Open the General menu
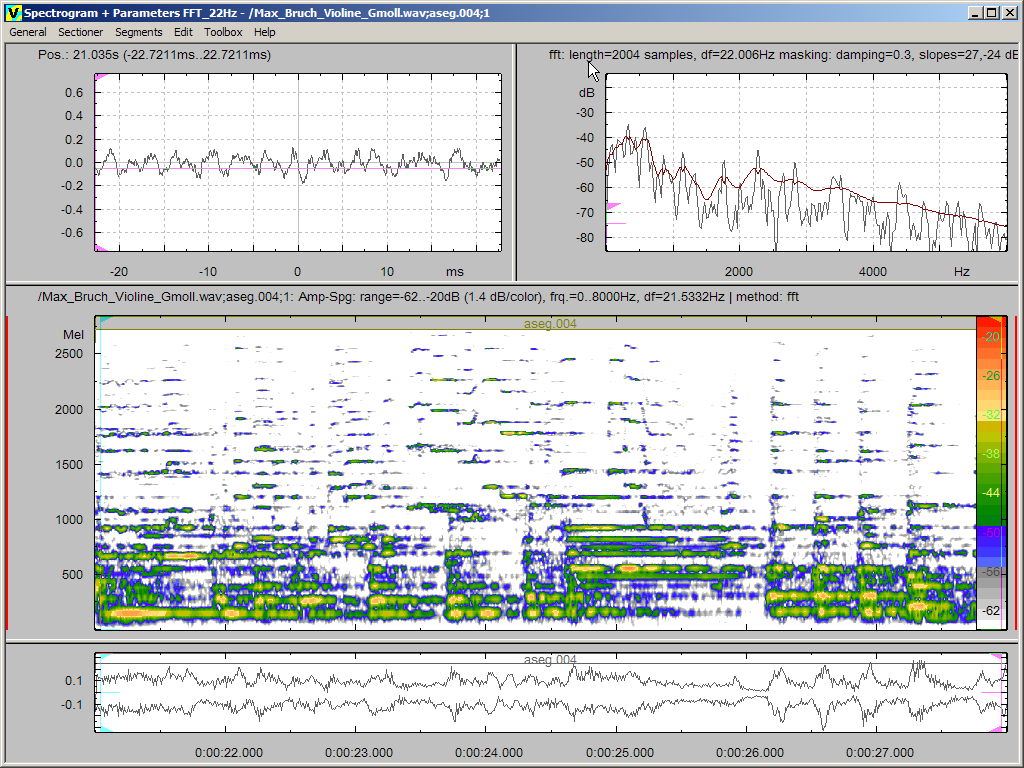The width and height of the screenshot is (1024, 768). click(x=28, y=32)
